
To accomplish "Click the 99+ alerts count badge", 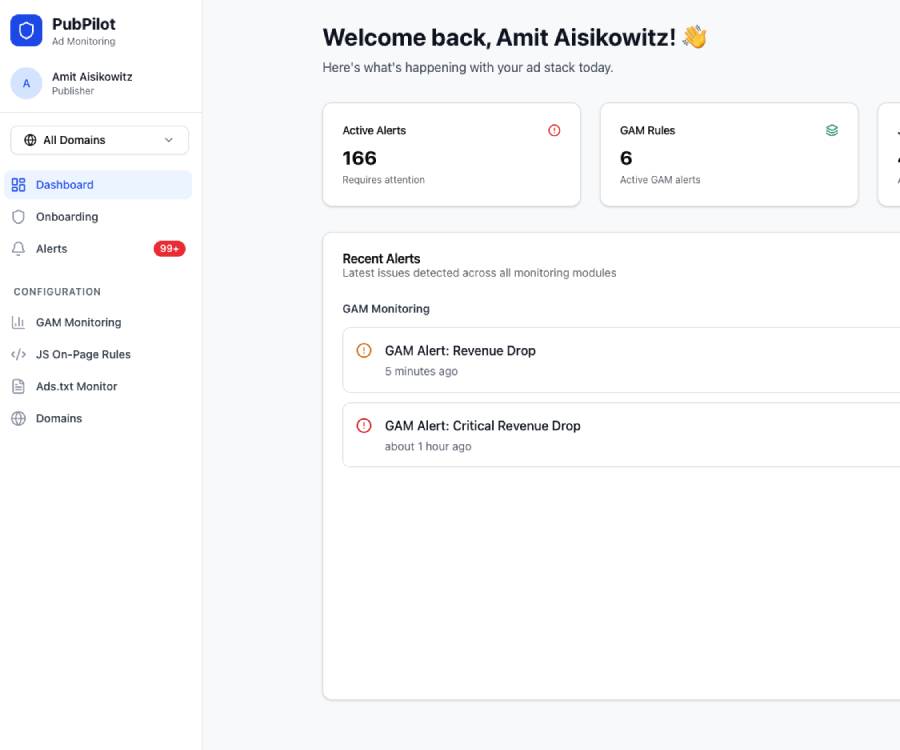I will tap(169, 249).
